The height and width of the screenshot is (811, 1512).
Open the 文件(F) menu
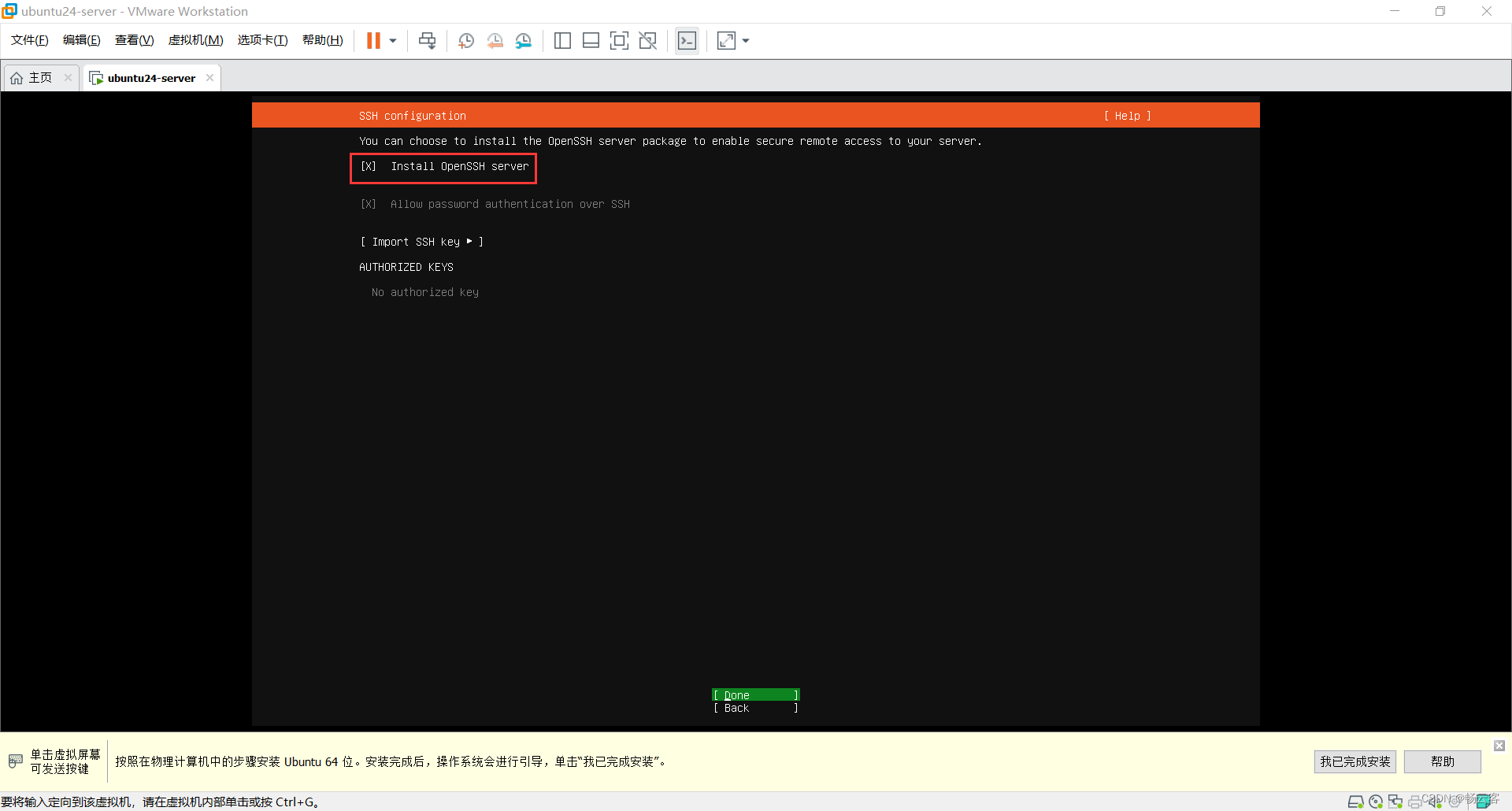point(30,40)
